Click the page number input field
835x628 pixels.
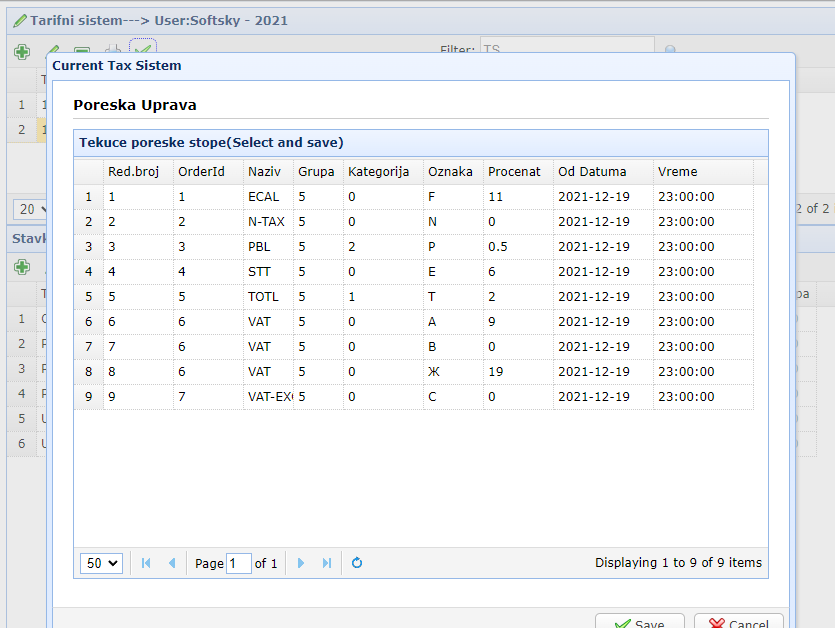[x=238, y=563]
